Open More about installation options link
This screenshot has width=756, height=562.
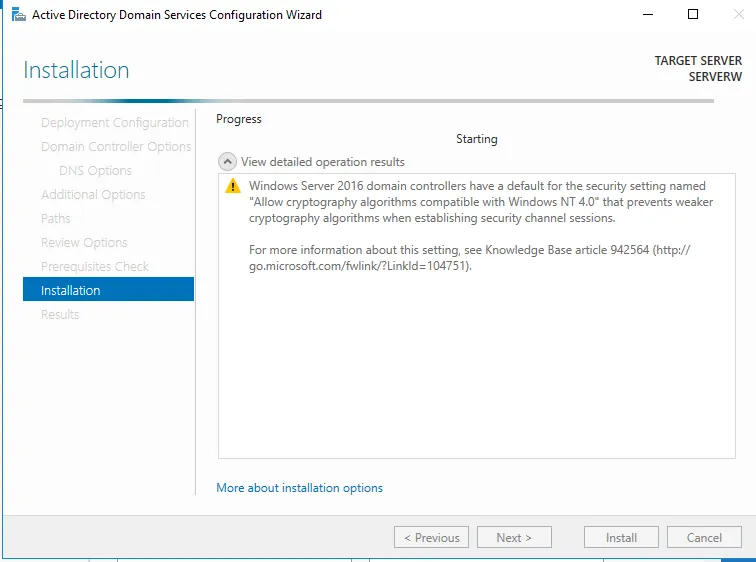299,488
